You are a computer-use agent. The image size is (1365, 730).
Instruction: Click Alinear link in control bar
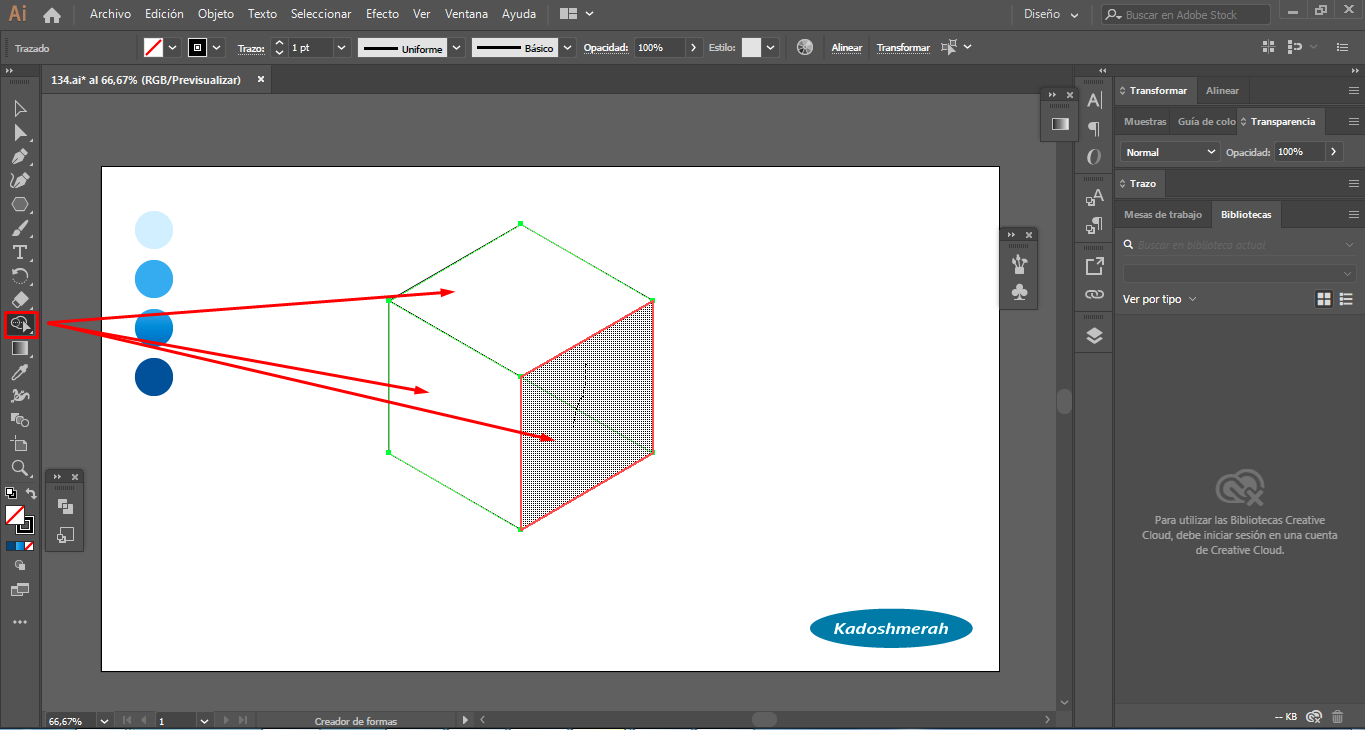point(847,47)
